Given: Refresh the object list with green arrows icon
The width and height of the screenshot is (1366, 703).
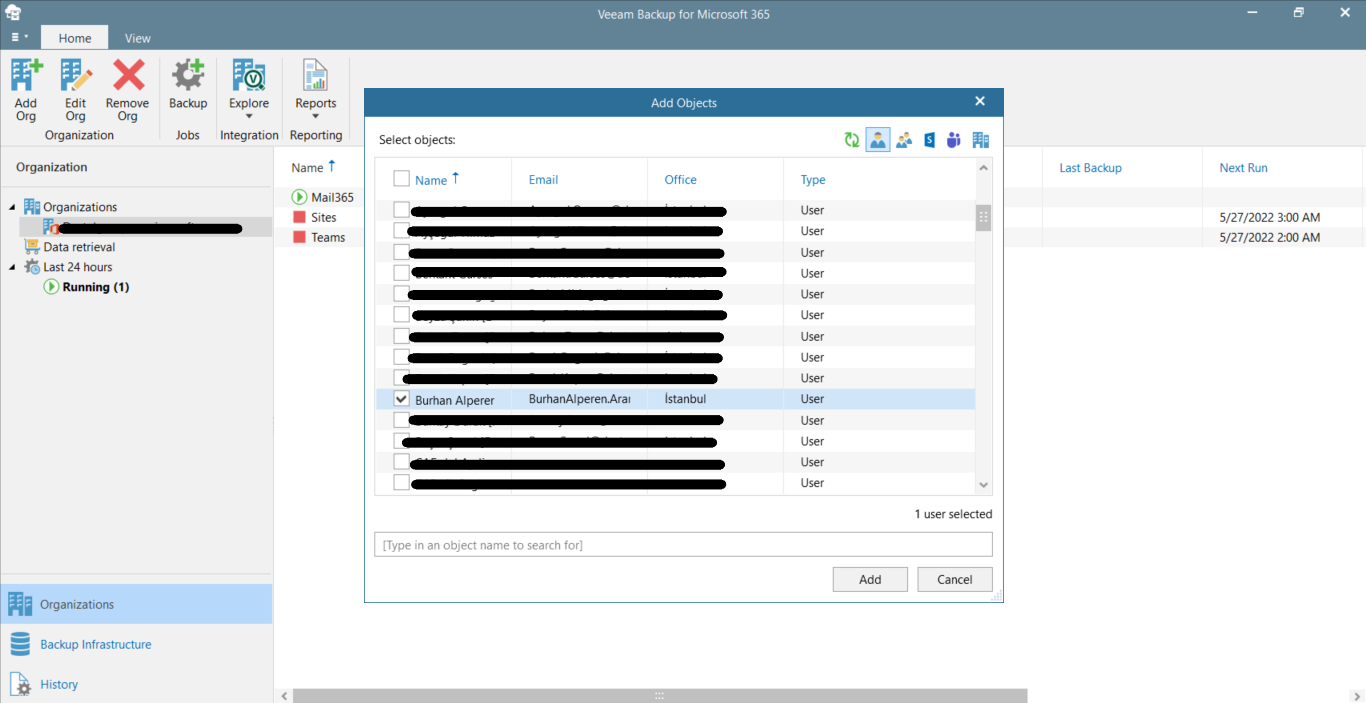Looking at the screenshot, I should [852, 140].
